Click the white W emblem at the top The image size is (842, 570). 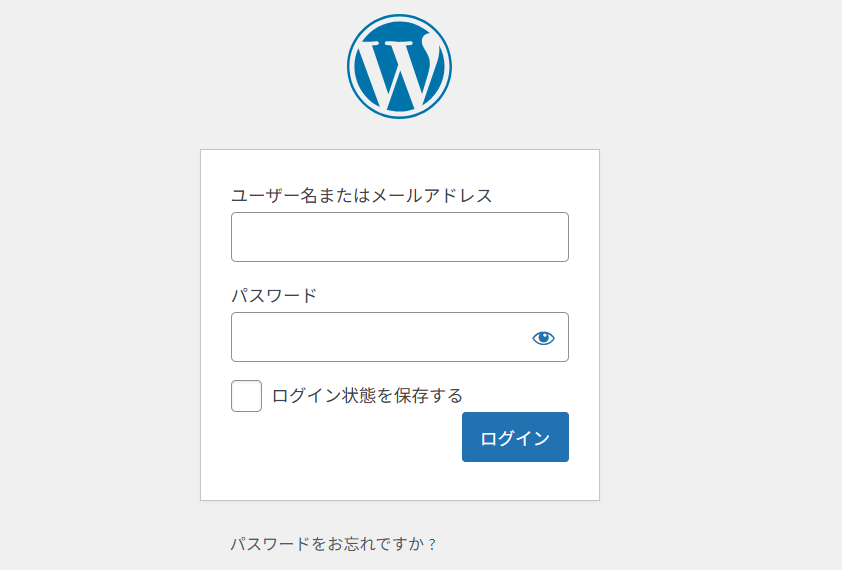point(399,67)
